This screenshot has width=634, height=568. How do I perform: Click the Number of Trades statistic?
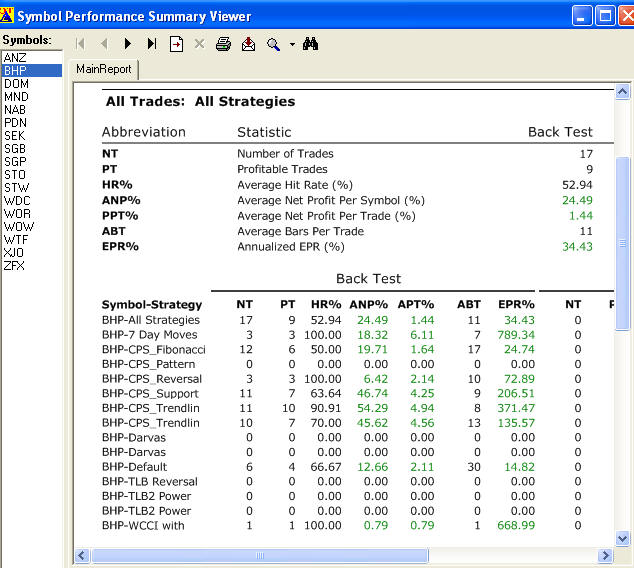pos(285,154)
